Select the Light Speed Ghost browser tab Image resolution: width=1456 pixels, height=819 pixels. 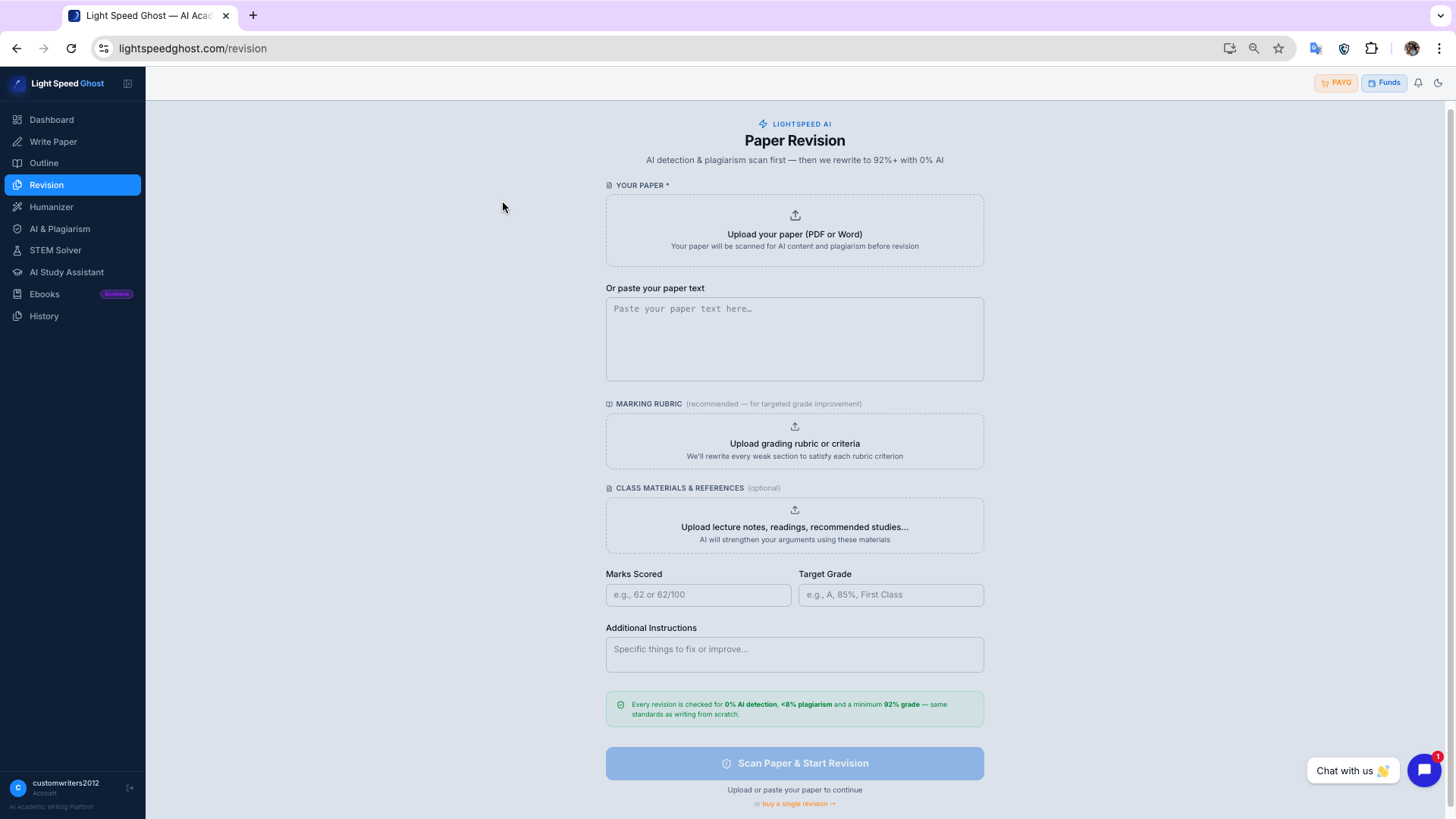pos(150,16)
